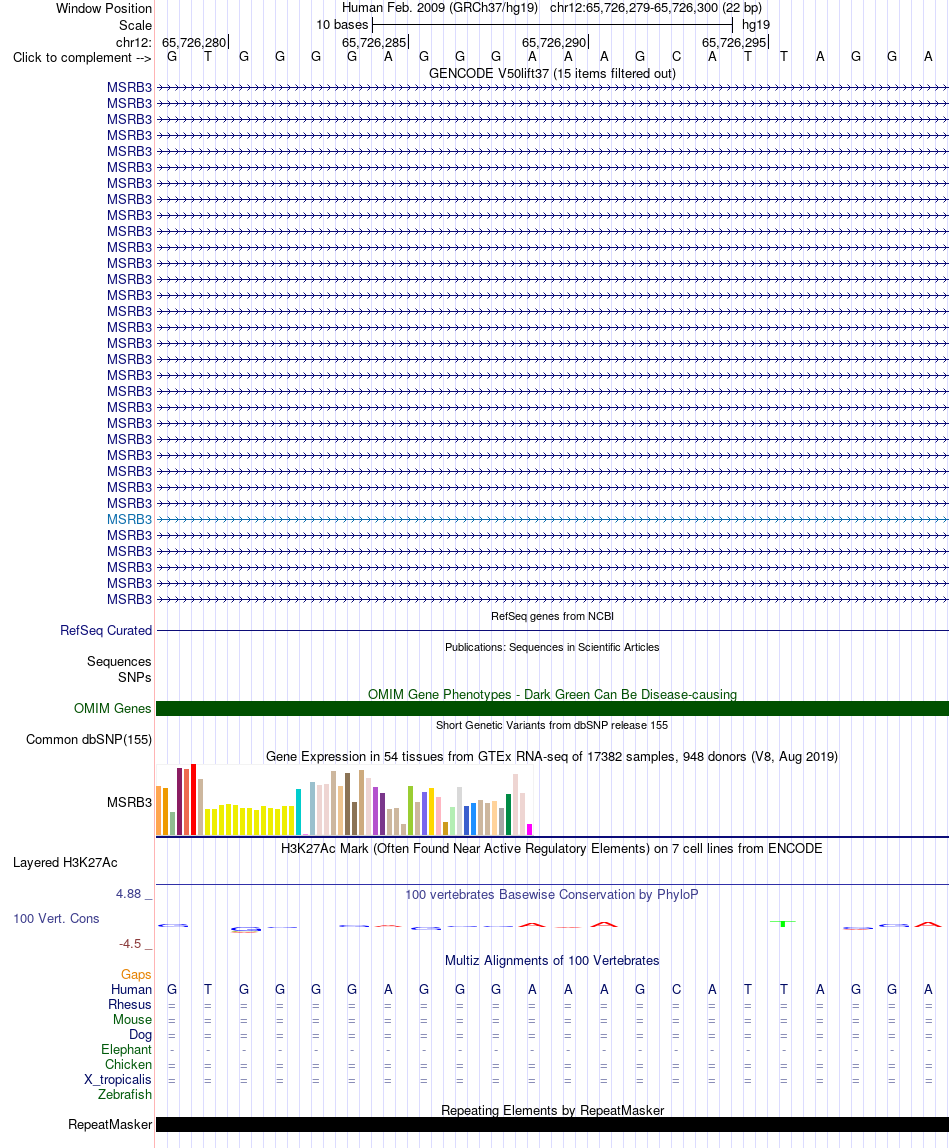This screenshot has height=1148, width=950.
Task: Click the Sequences SNPs track label
Action: tap(119, 669)
